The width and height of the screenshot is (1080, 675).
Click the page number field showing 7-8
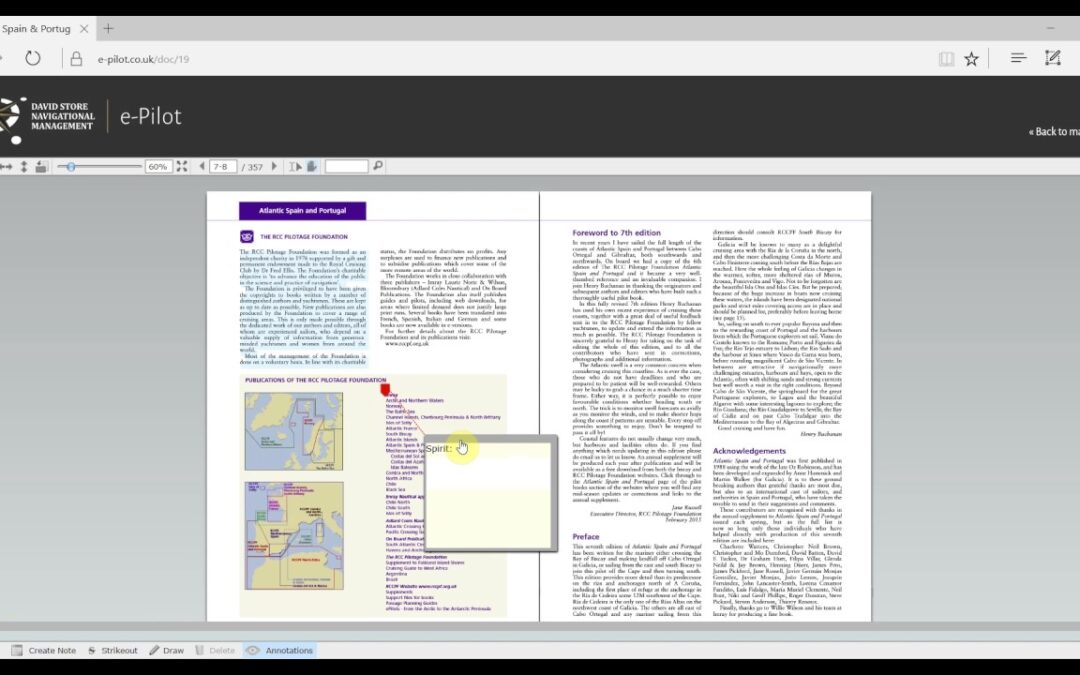pyautogui.click(x=223, y=167)
